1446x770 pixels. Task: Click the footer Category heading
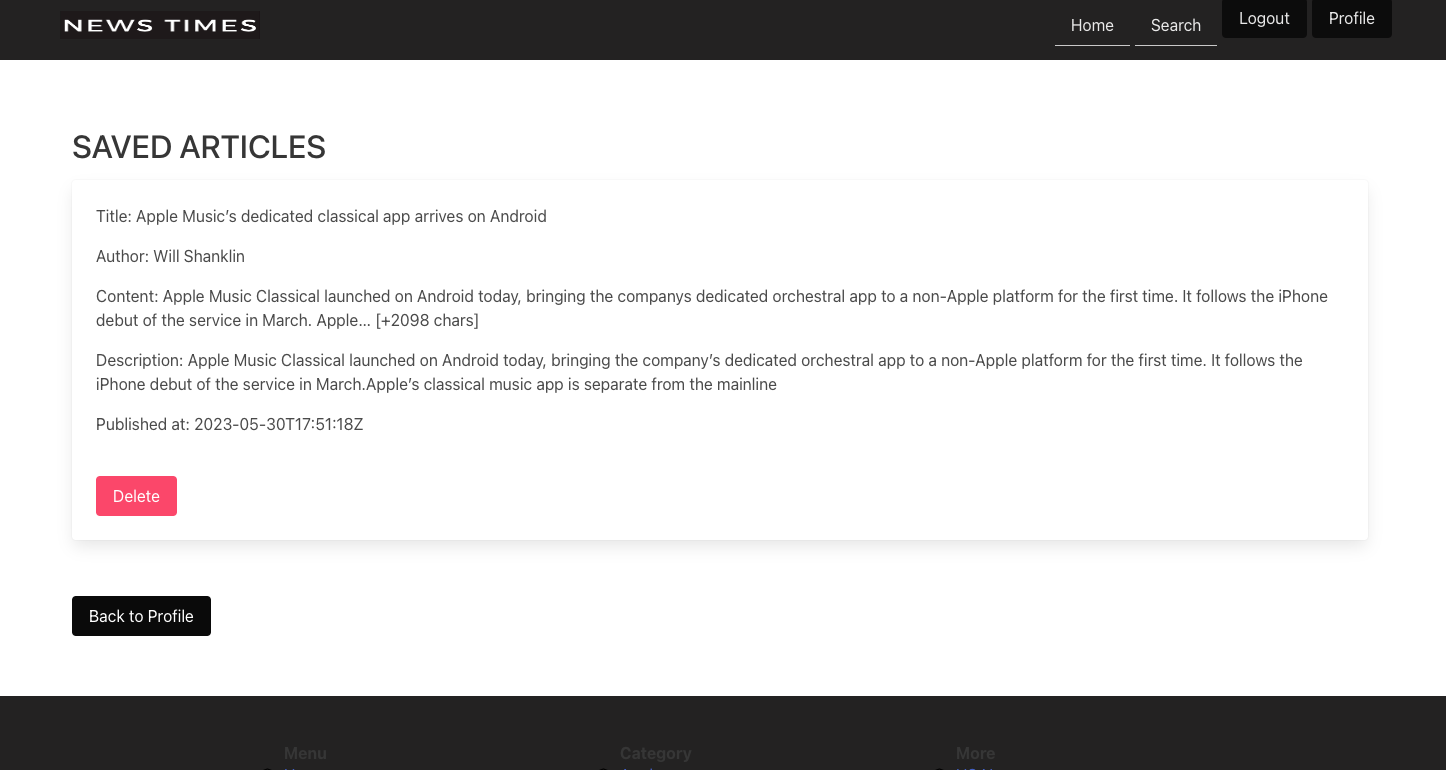[655, 753]
